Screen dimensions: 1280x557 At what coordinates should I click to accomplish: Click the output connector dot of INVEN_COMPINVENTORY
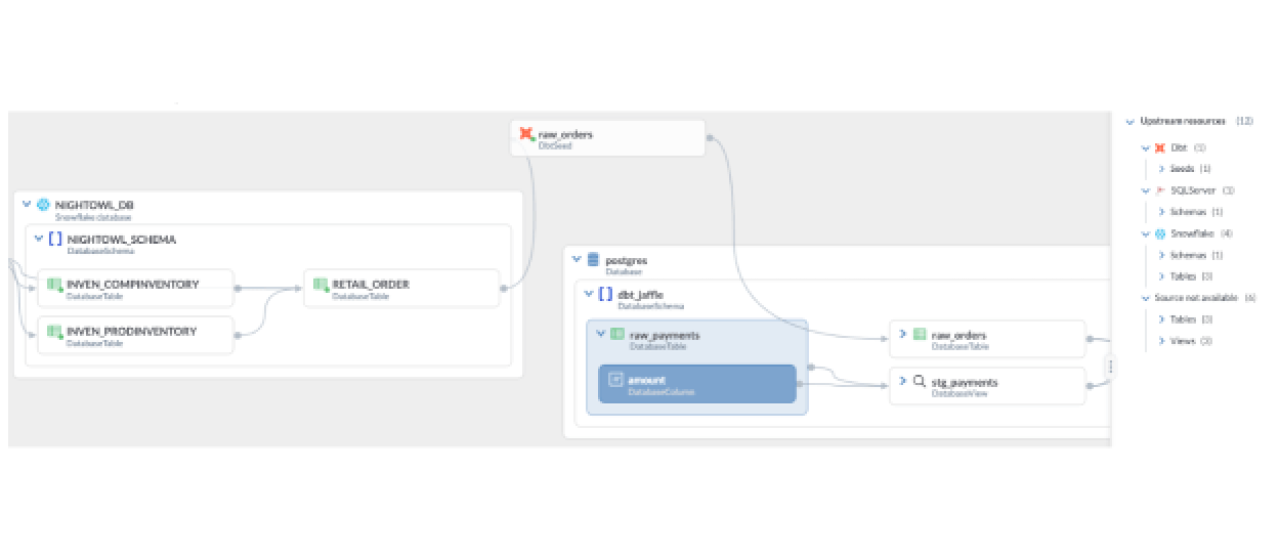tap(237, 288)
